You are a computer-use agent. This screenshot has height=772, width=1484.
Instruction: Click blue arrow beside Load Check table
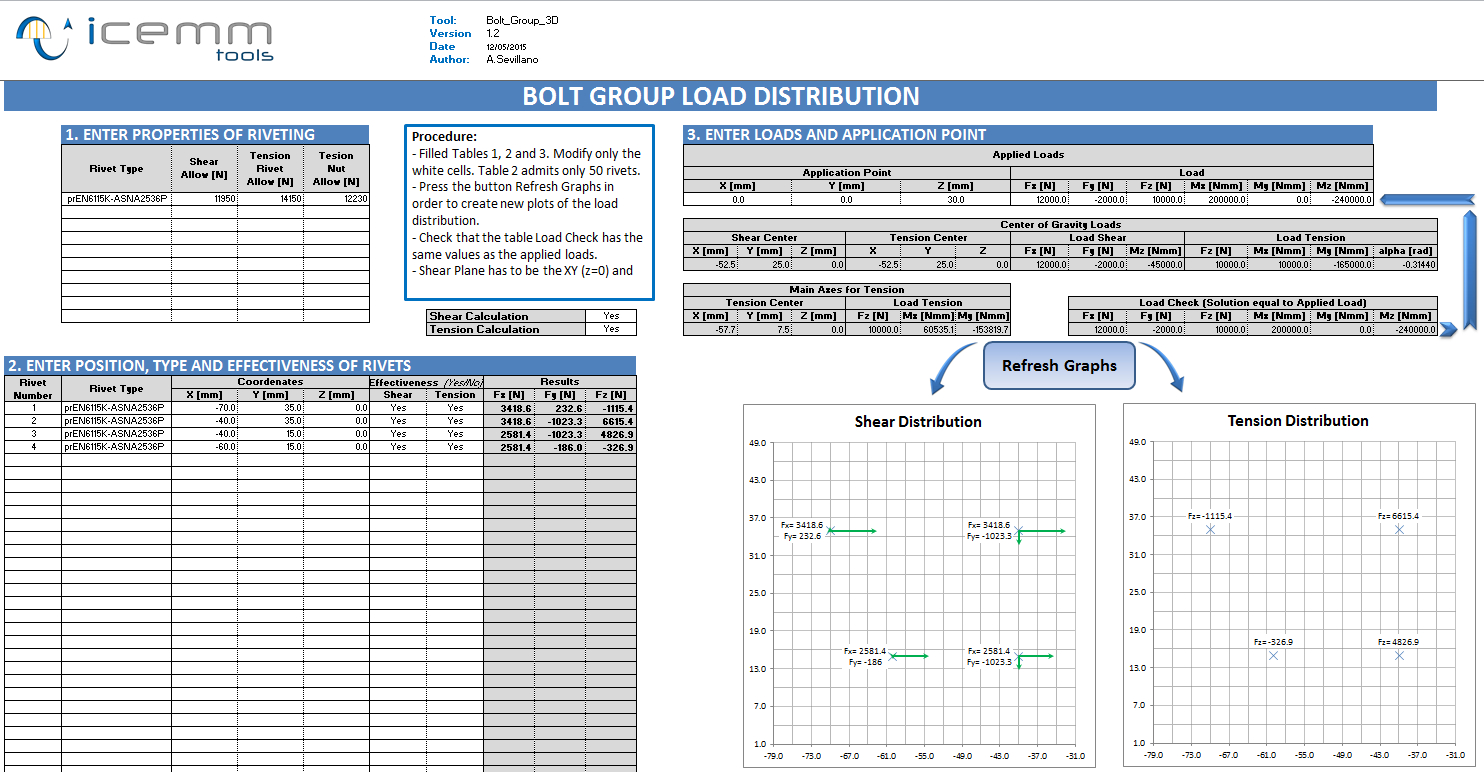[x=1447, y=330]
